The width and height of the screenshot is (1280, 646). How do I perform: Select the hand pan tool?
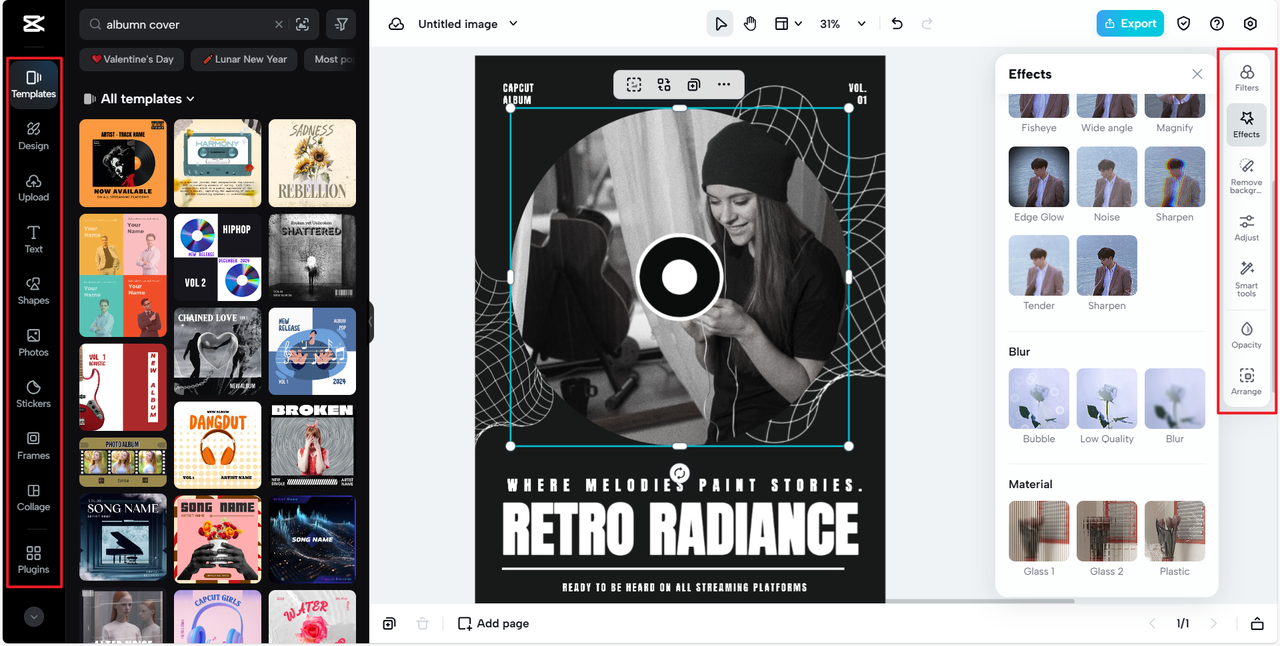click(750, 24)
